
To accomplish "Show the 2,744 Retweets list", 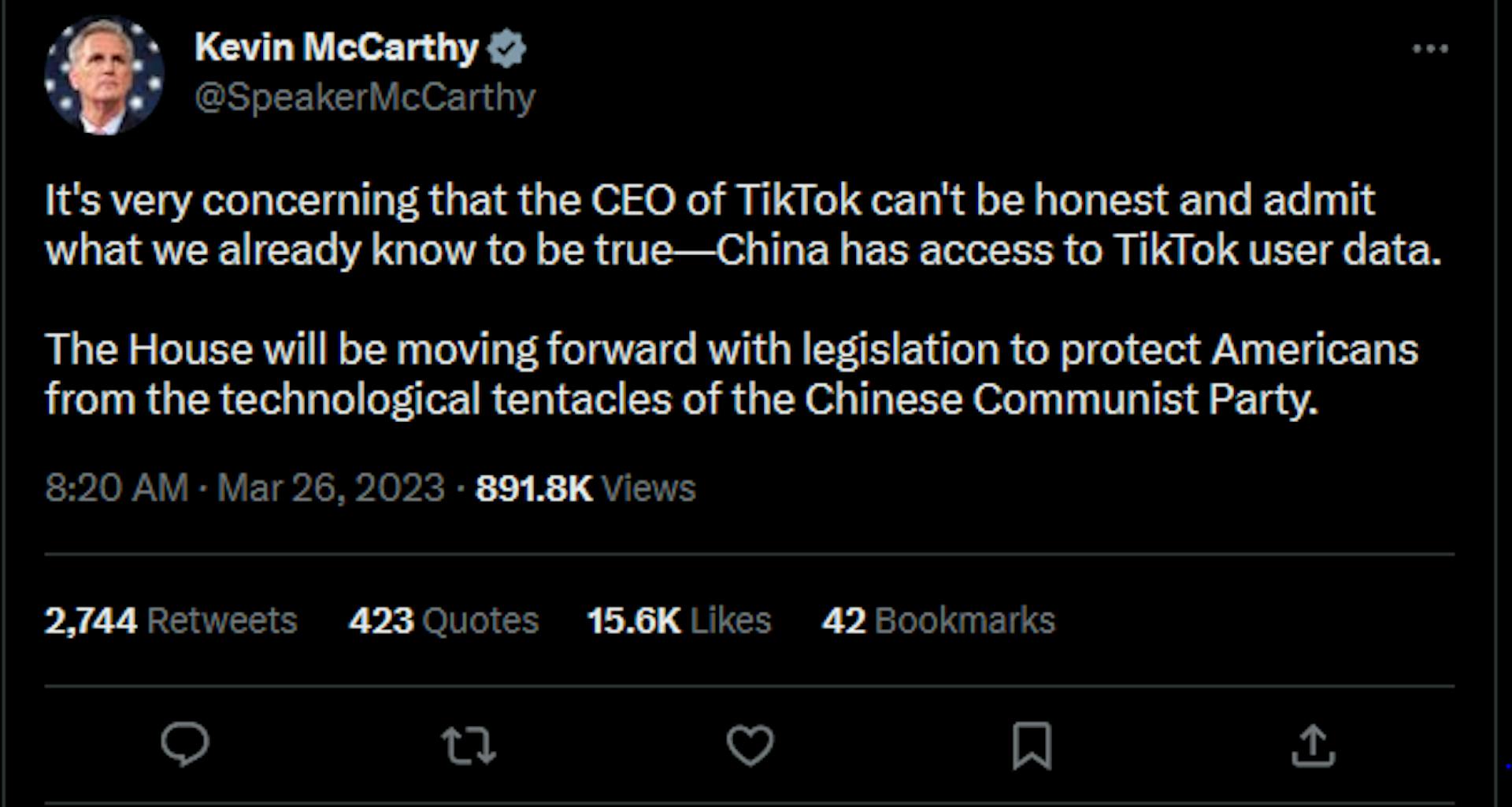I will point(171,620).
